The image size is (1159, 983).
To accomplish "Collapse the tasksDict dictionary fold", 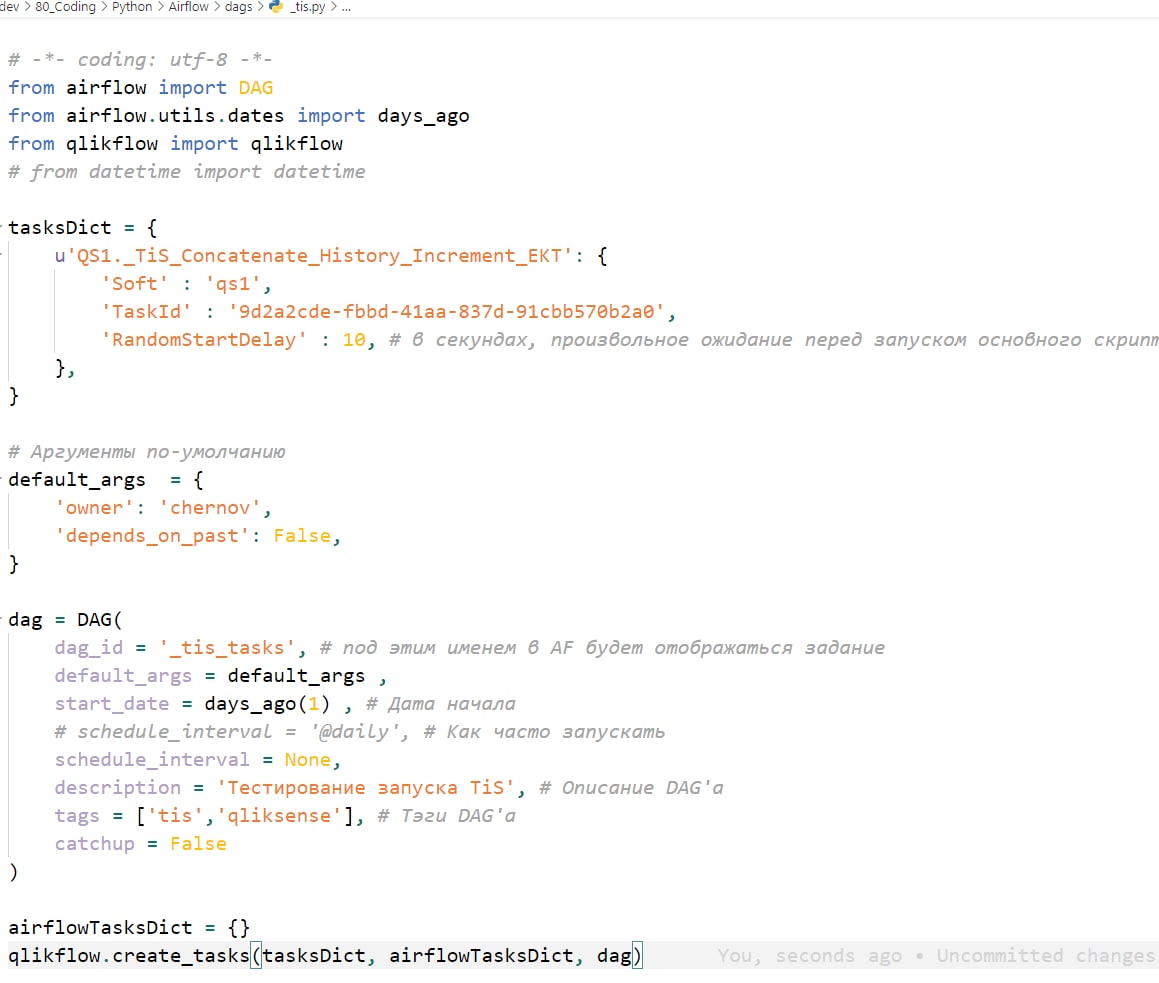I will [2, 227].
